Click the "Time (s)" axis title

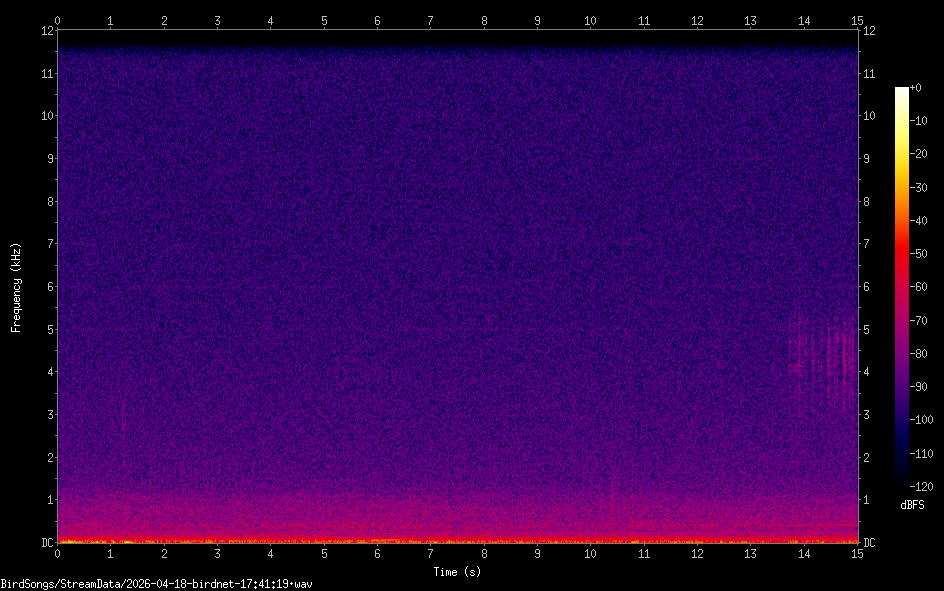click(x=457, y=572)
